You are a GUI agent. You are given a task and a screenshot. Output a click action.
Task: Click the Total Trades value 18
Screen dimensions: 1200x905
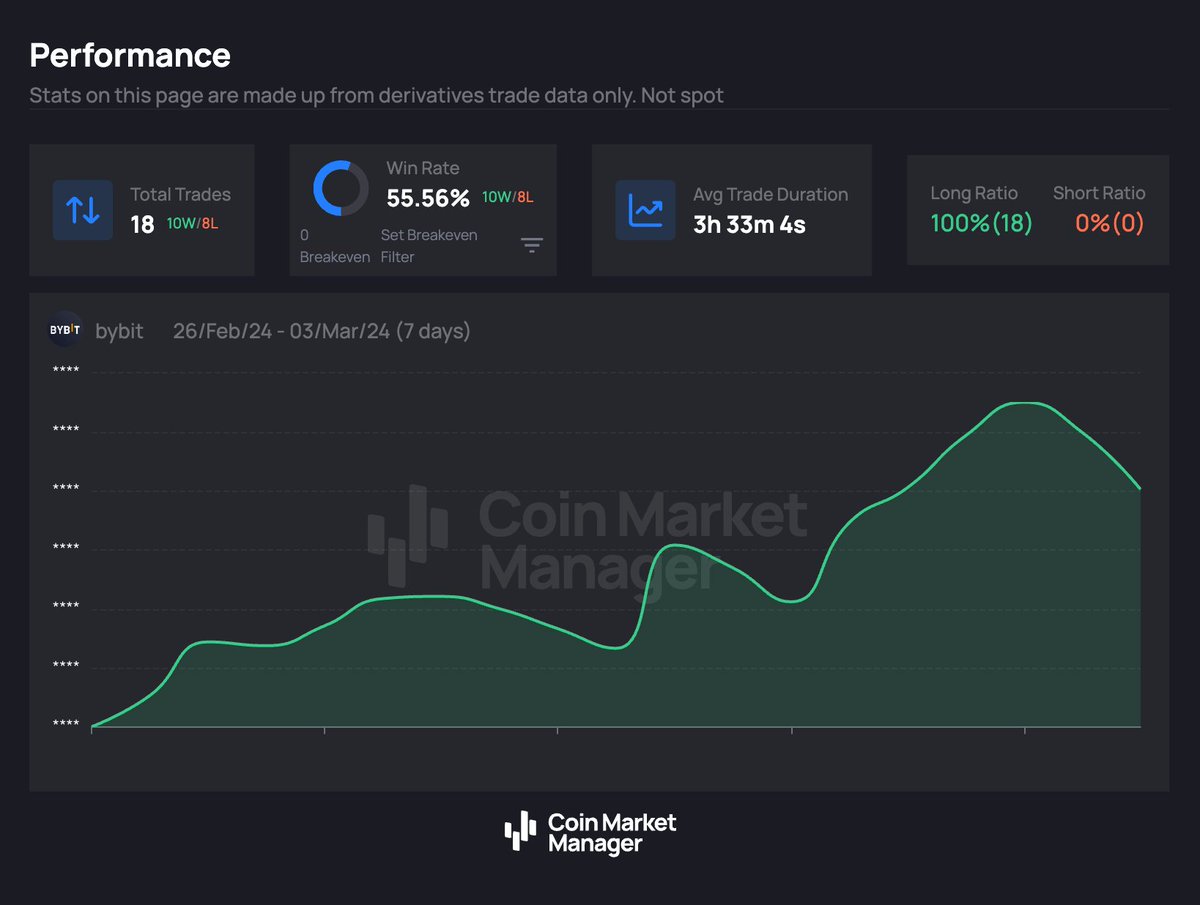tap(142, 224)
